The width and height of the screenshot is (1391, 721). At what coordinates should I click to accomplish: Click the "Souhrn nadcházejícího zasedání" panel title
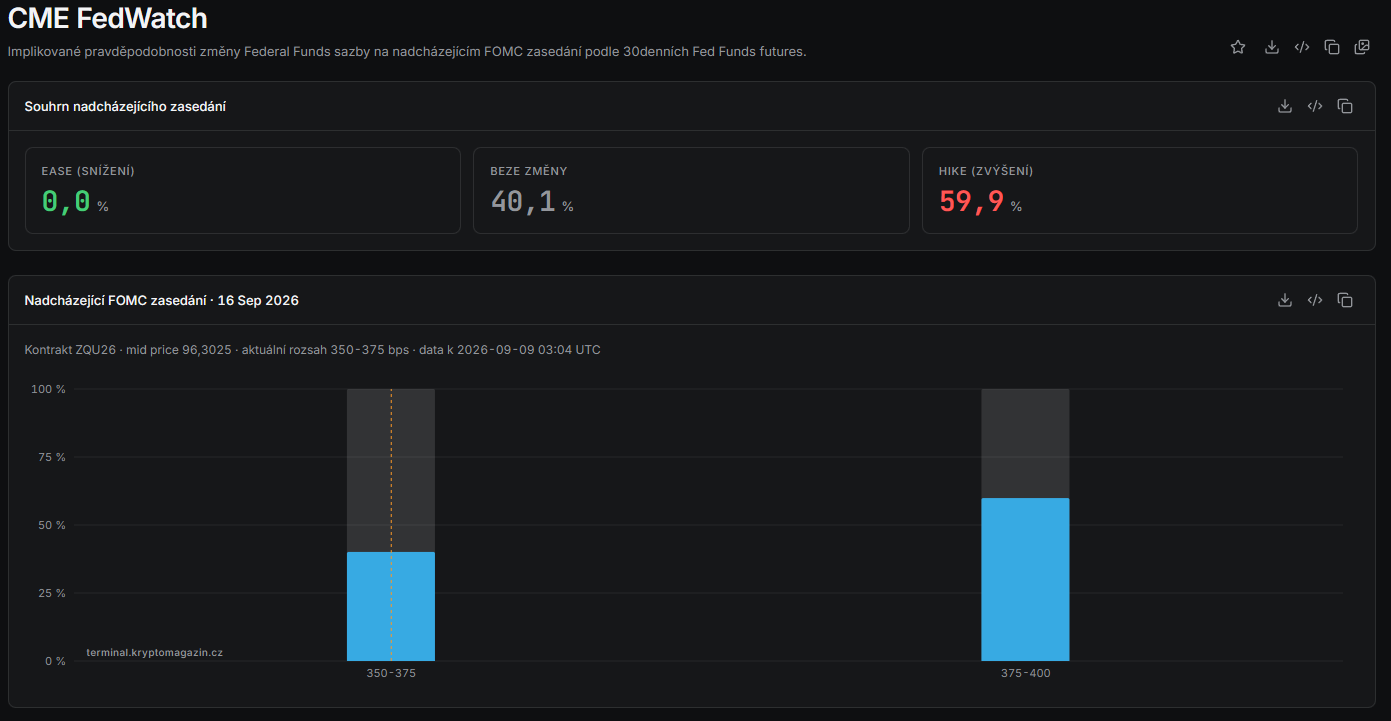125,106
